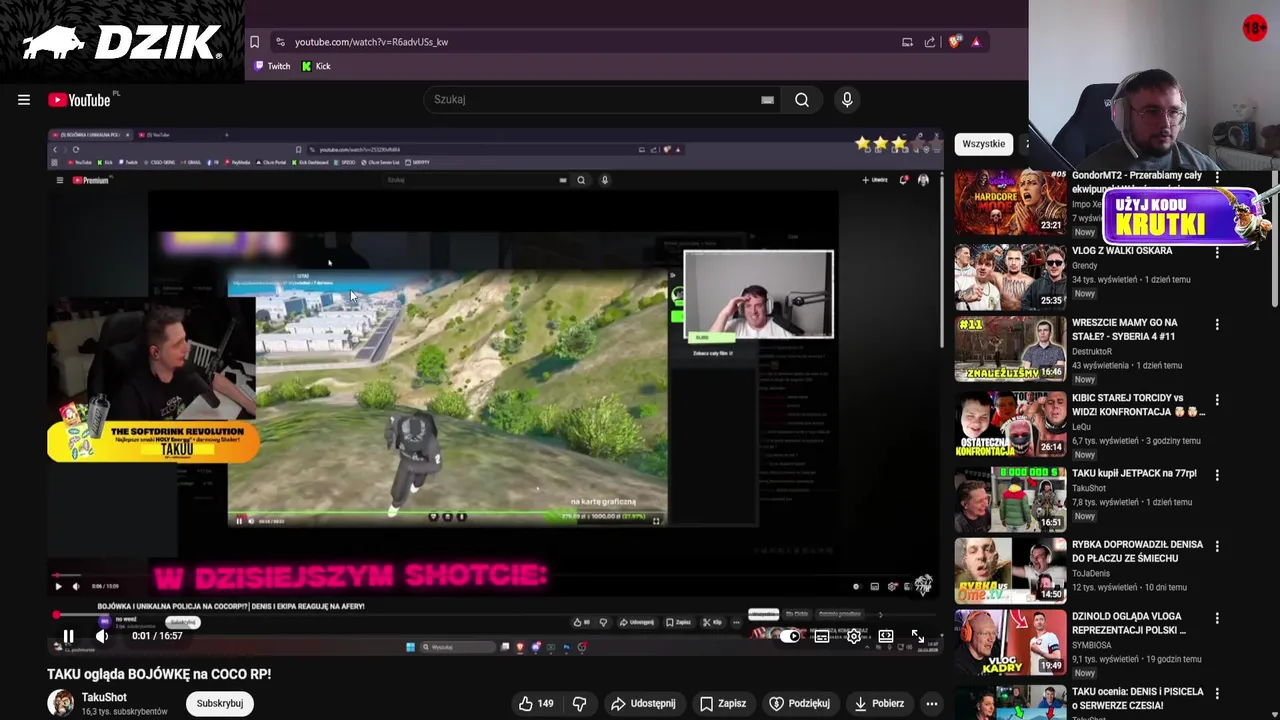1280x720 pixels.
Task: Open player settings gear
Action: [x=854, y=636]
